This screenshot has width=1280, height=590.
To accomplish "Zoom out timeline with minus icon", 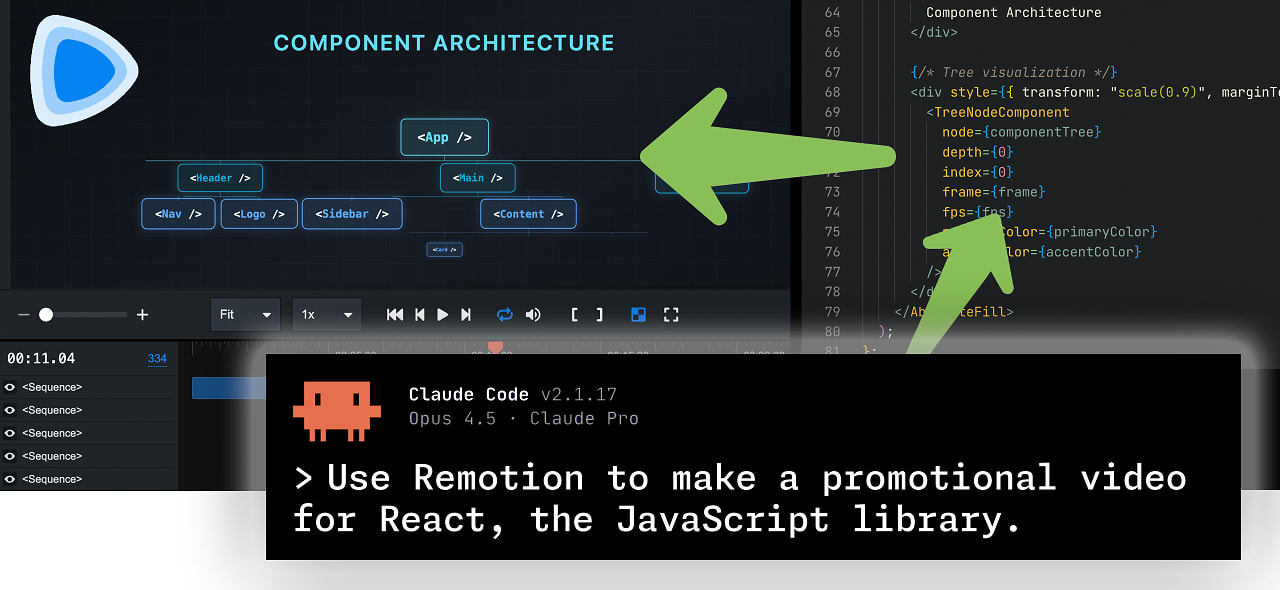I will [24, 314].
